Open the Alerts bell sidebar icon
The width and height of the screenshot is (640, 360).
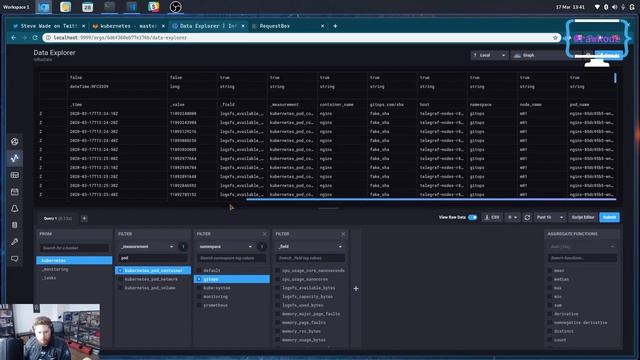[x=15, y=209]
